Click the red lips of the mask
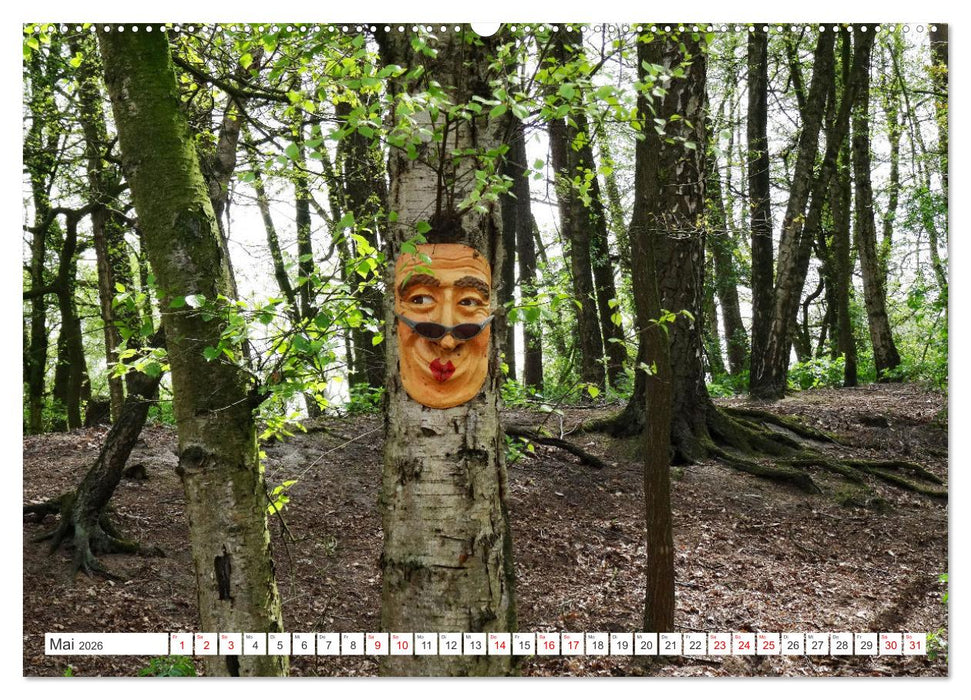Screen dimensions: 971x700 coord(442,370)
